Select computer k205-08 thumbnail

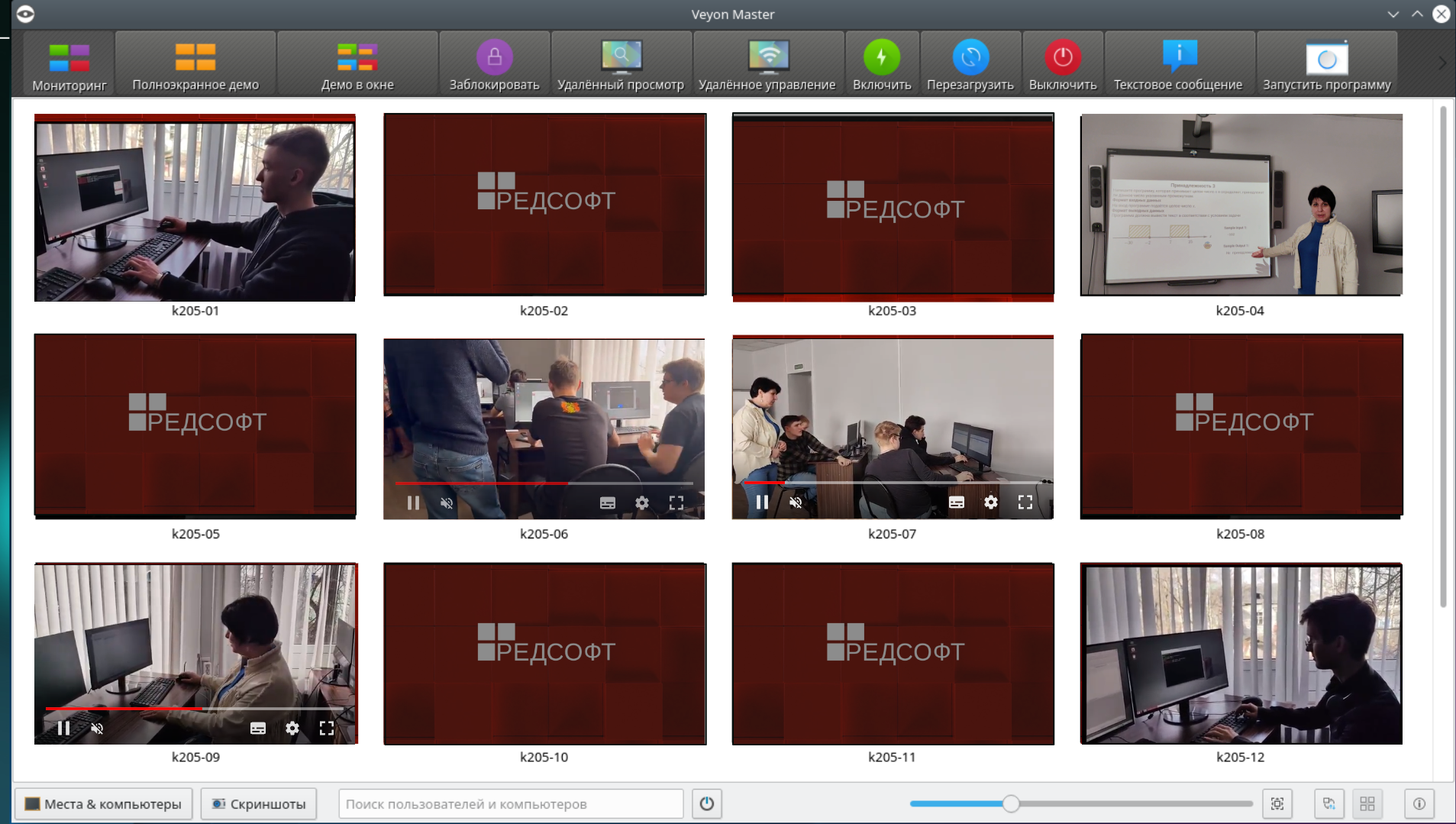[x=1241, y=426]
